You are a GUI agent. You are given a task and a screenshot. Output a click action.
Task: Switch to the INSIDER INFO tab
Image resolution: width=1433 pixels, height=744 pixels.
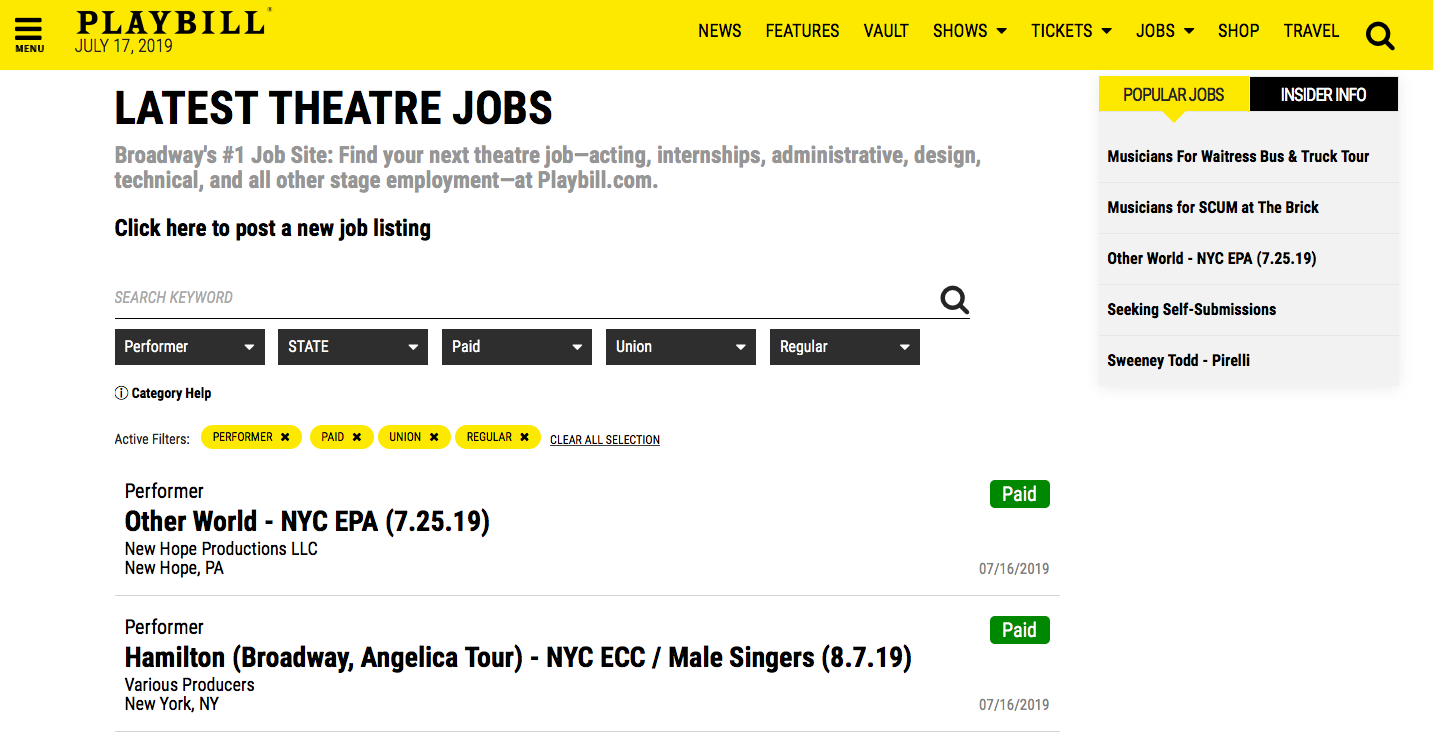tap(1323, 94)
